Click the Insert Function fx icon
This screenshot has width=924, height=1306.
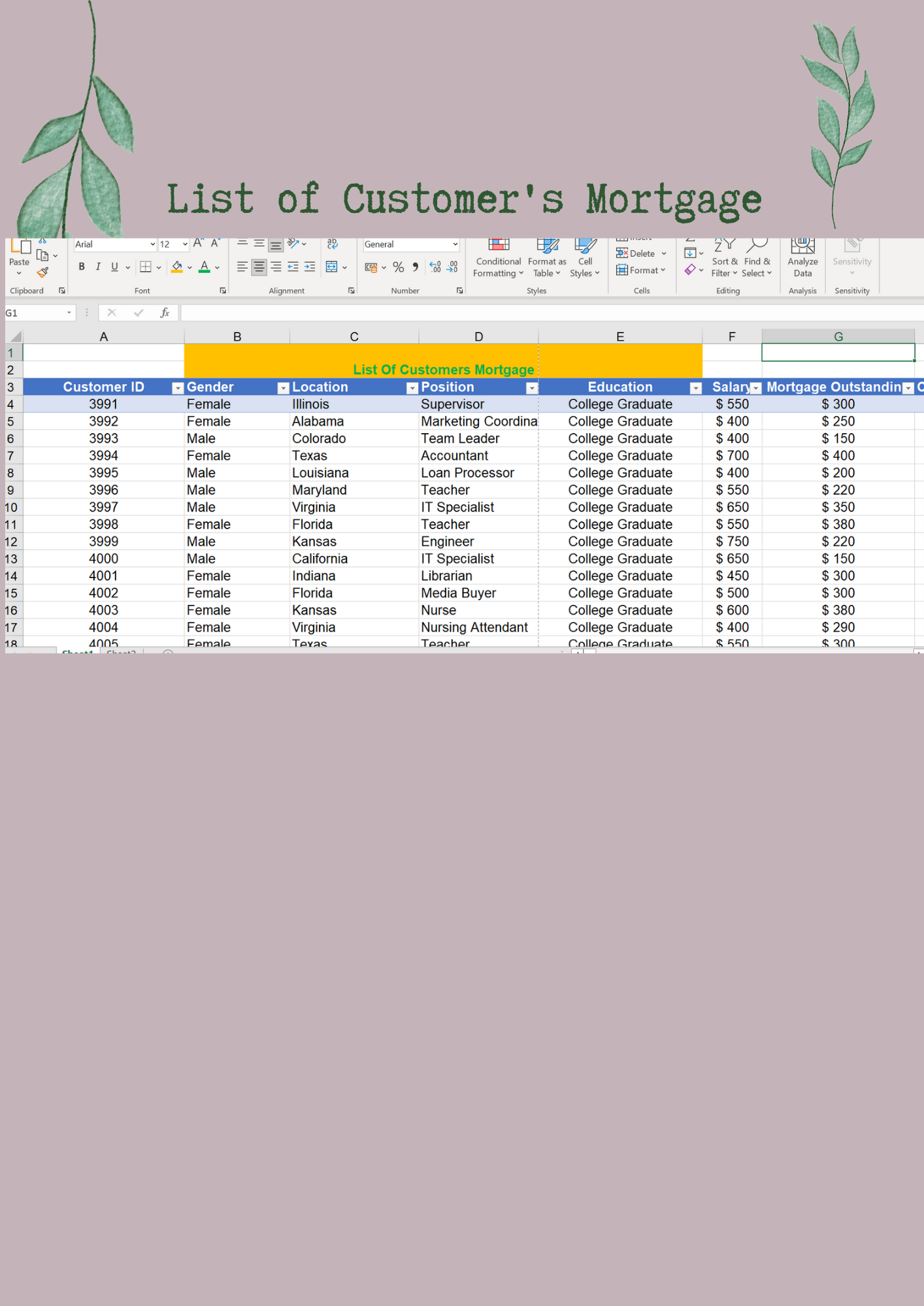coord(165,313)
